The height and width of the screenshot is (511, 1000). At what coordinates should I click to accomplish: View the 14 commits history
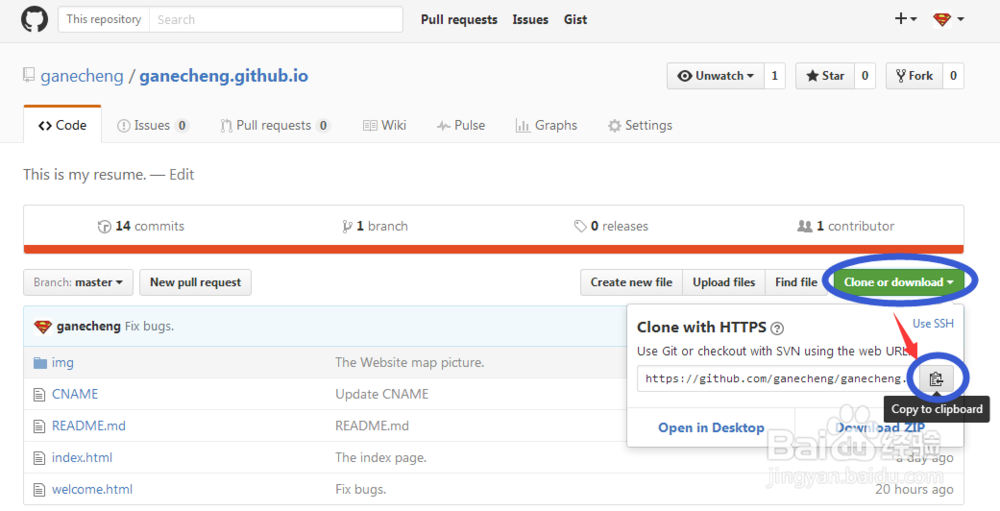(x=141, y=226)
